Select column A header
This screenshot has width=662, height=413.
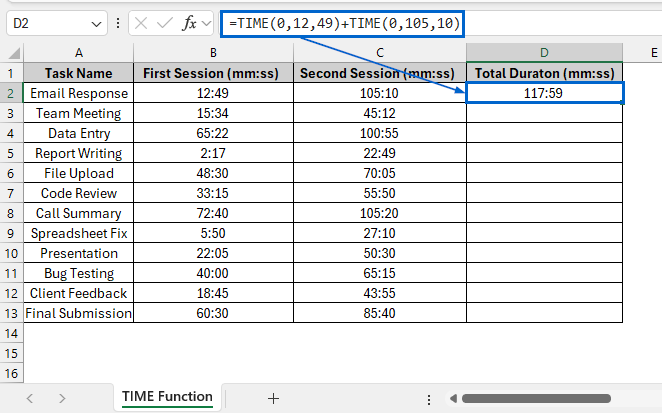79,53
